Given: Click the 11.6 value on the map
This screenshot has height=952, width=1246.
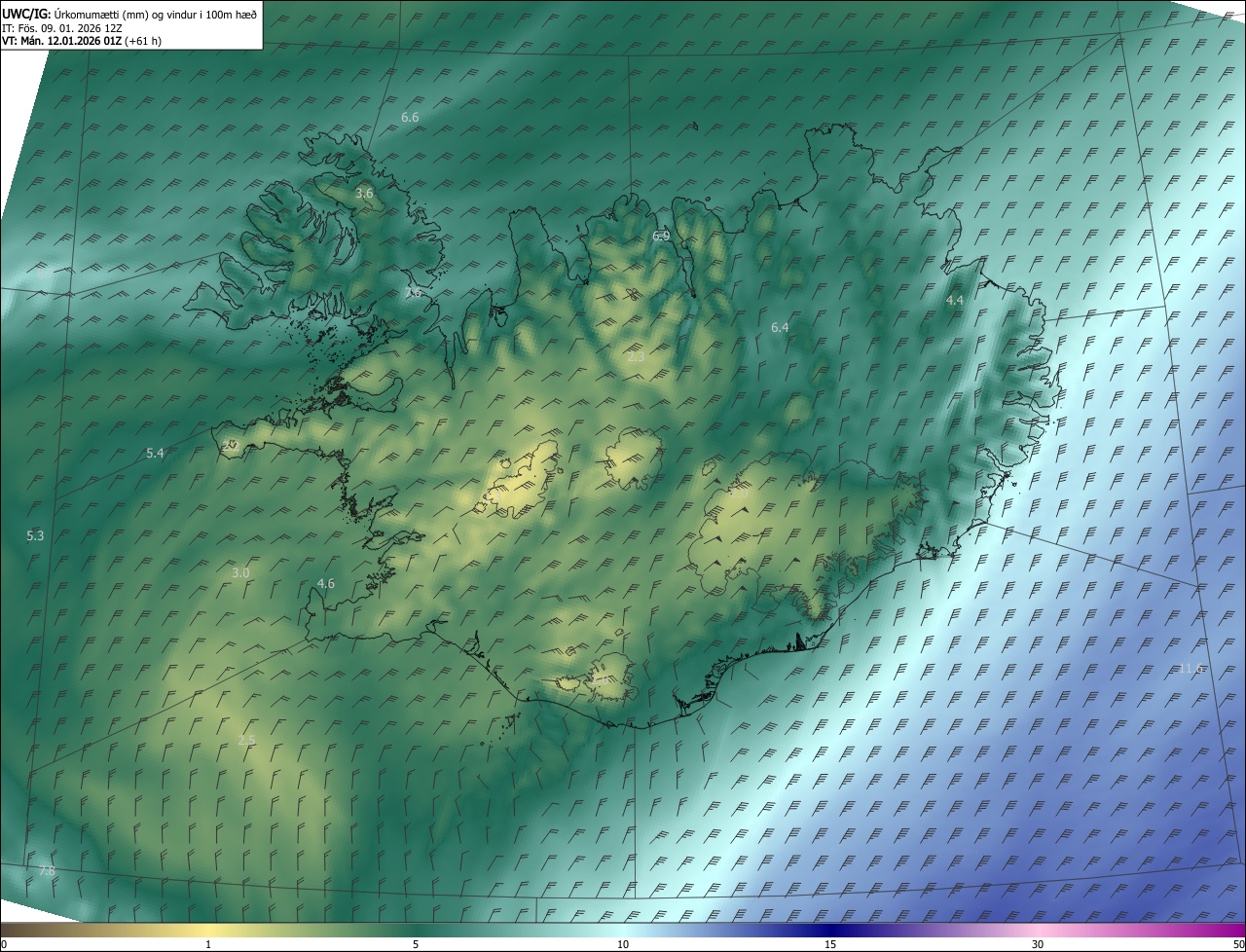Looking at the screenshot, I should coord(1191,668).
